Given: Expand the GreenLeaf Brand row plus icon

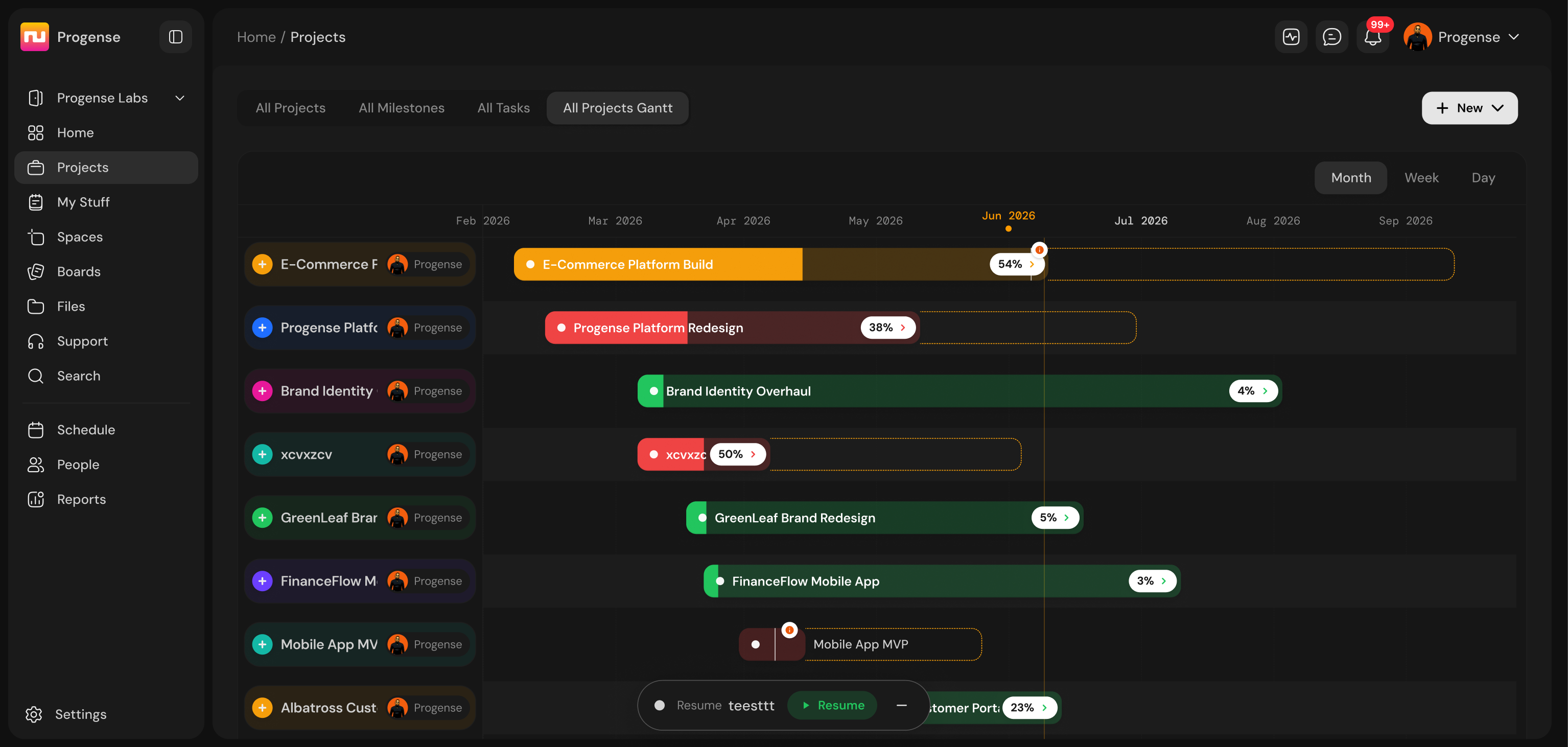Looking at the screenshot, I should pos(262,518).
